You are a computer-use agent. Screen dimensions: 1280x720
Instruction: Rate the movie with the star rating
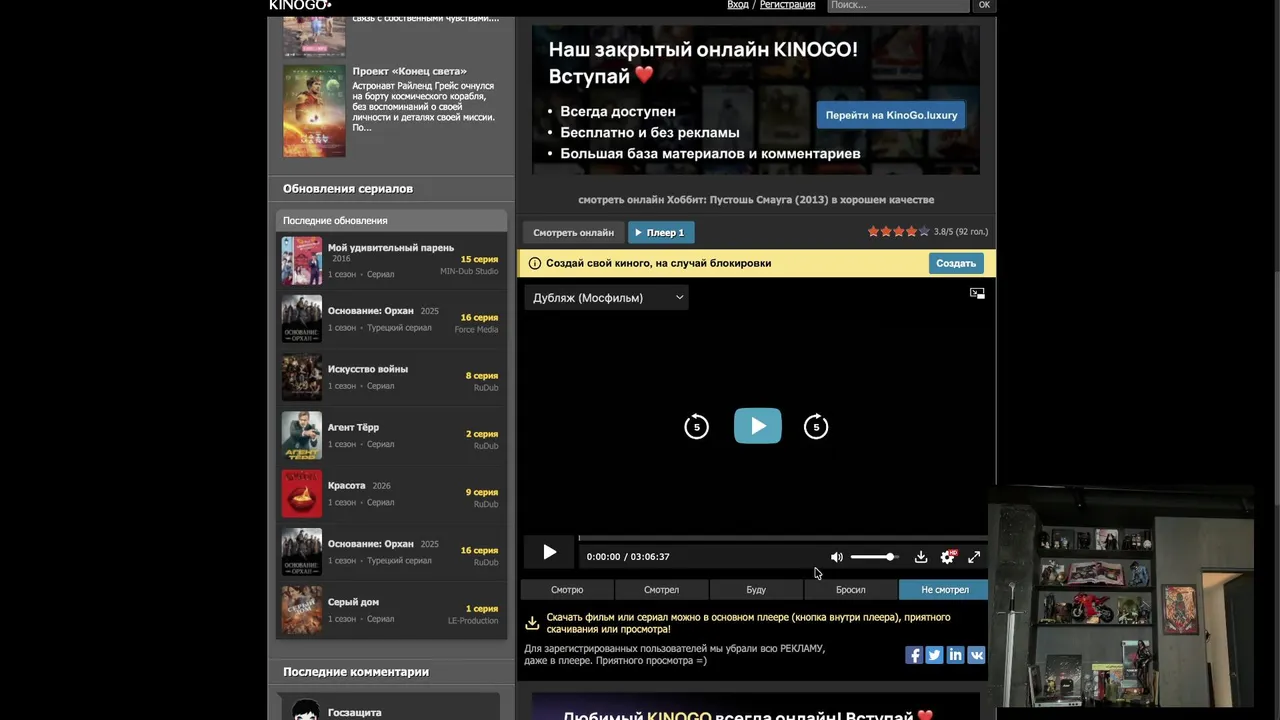898,231
